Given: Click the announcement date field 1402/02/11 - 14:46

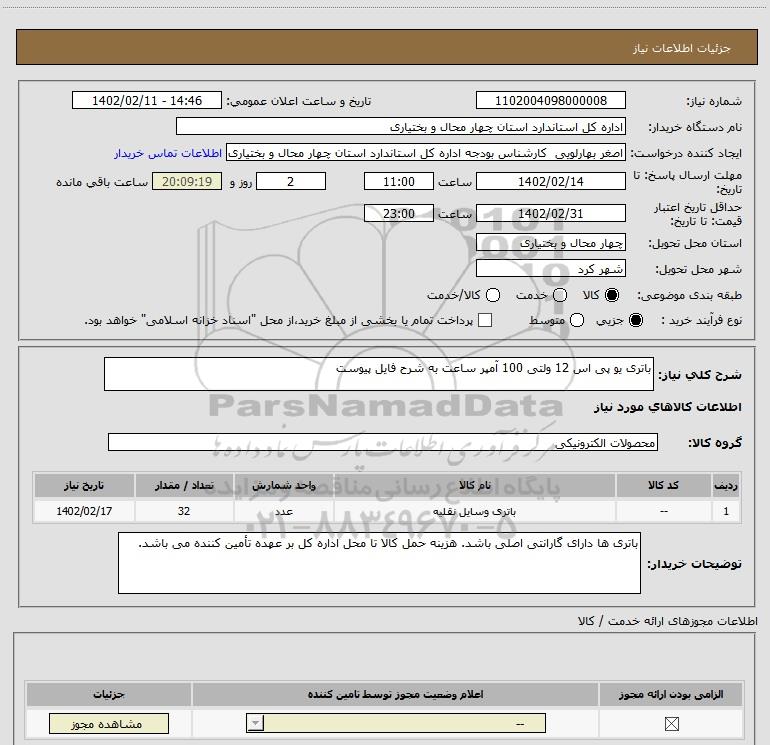Looking at the screenshot, I should [x=147, y=100].
